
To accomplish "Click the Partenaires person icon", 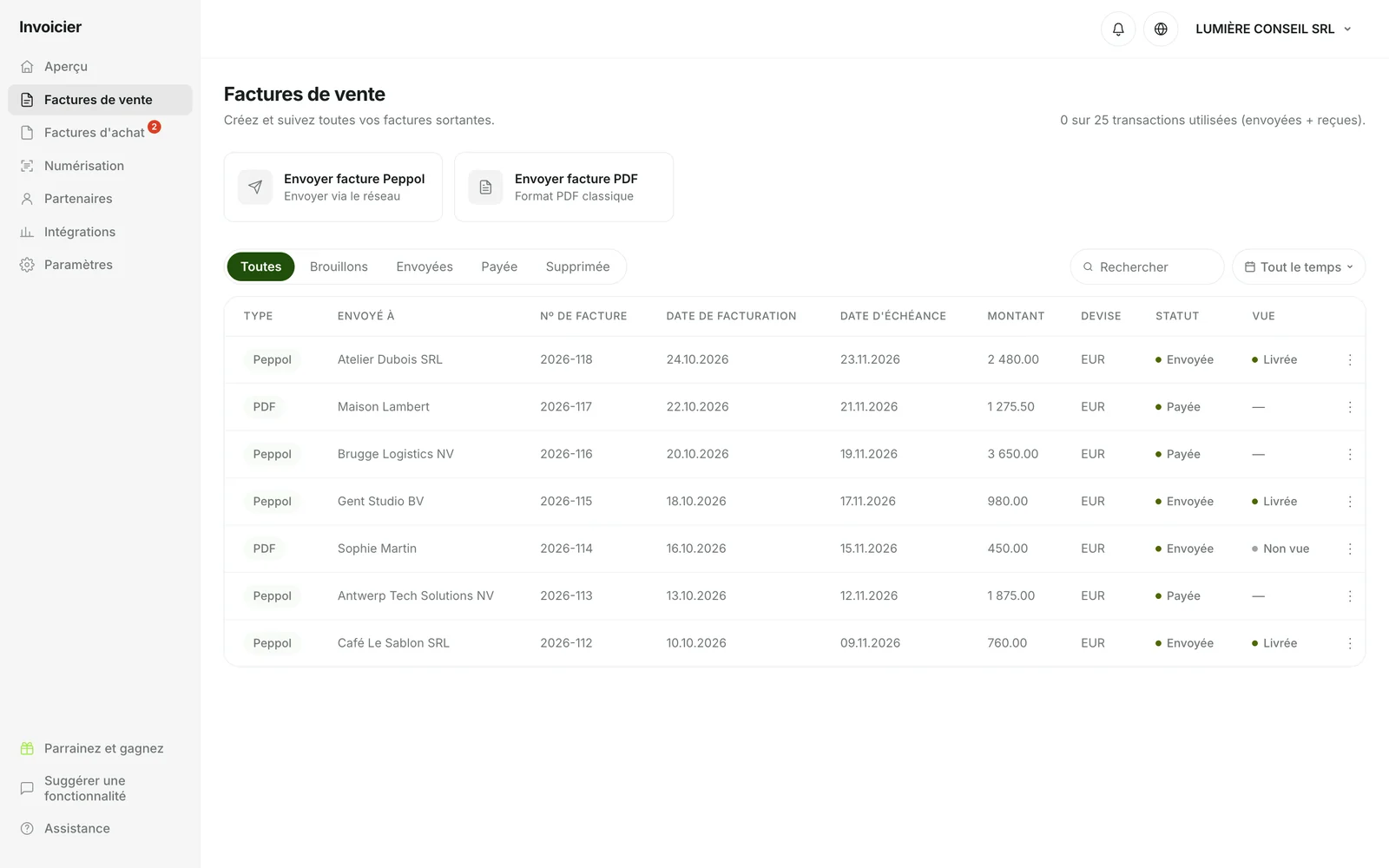I will (x=27, y=199).
